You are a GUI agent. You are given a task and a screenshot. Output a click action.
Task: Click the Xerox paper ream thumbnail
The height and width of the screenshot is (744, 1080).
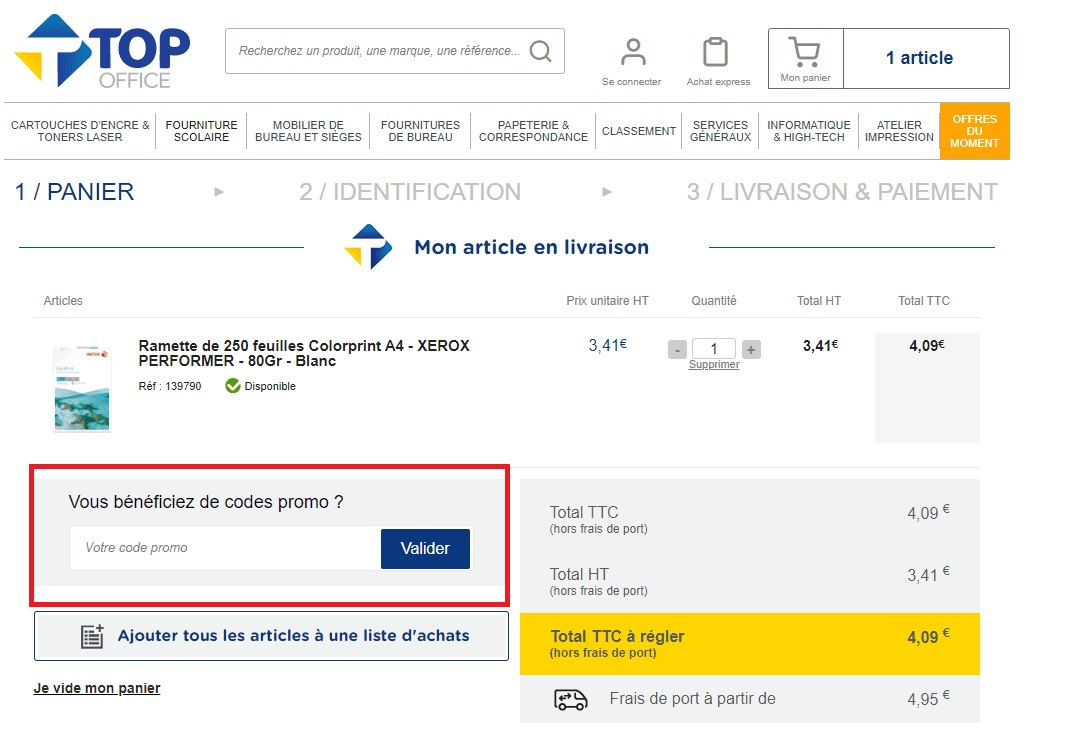pos(82,389)
